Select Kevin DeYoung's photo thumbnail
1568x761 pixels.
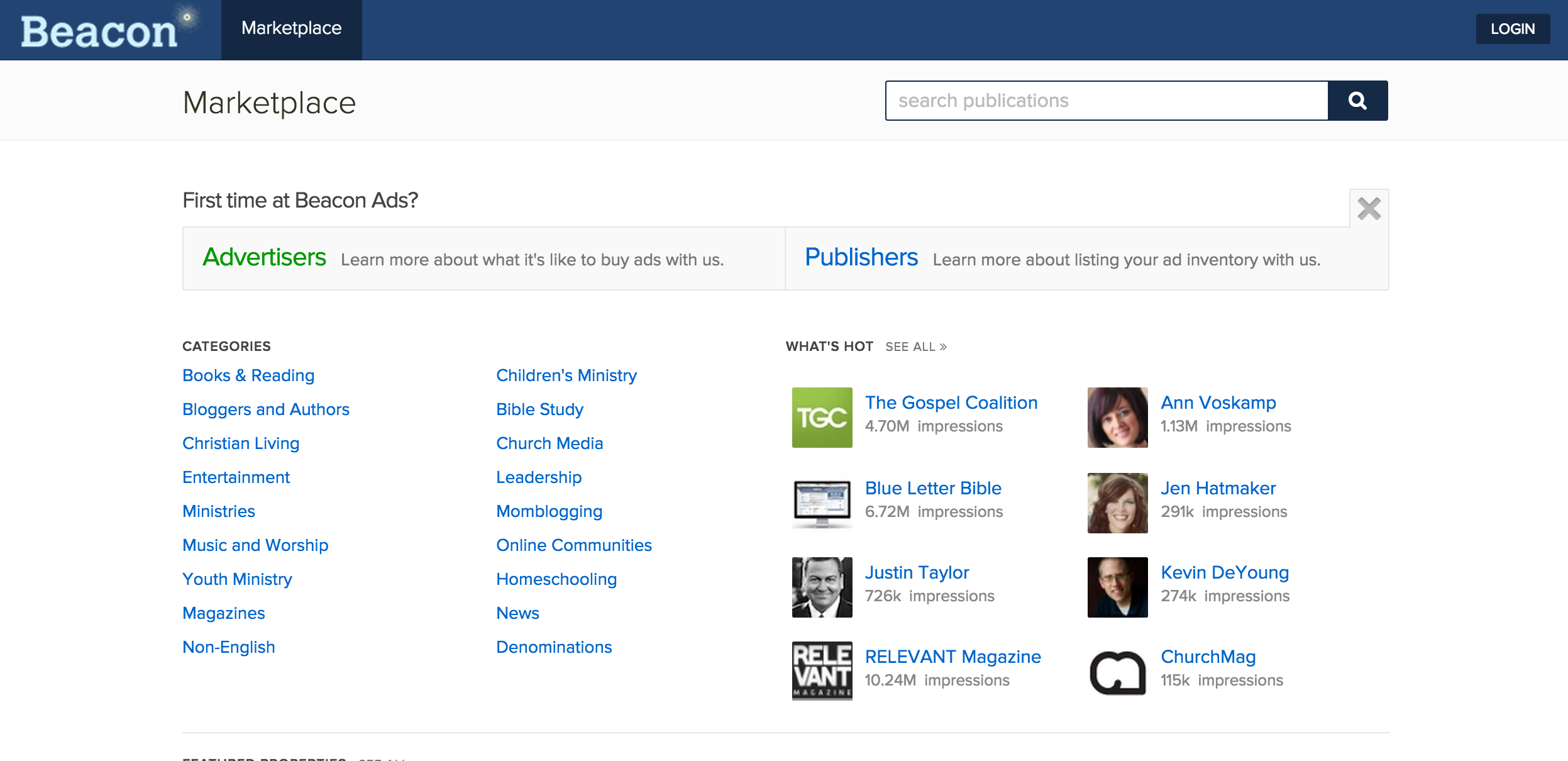(x=1117, y=587)
